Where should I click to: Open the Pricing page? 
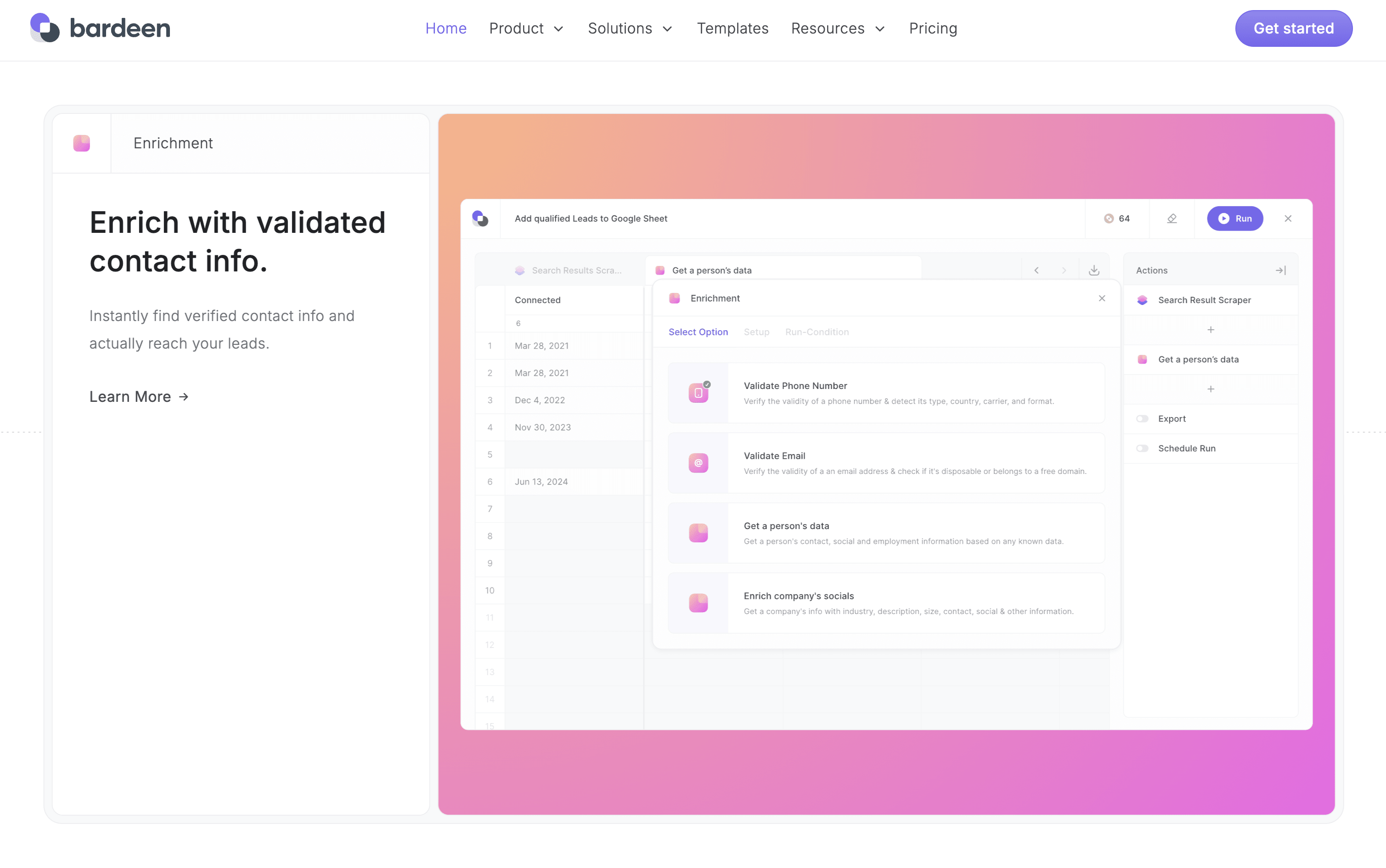pyautogui.click(x=933, y=28)
